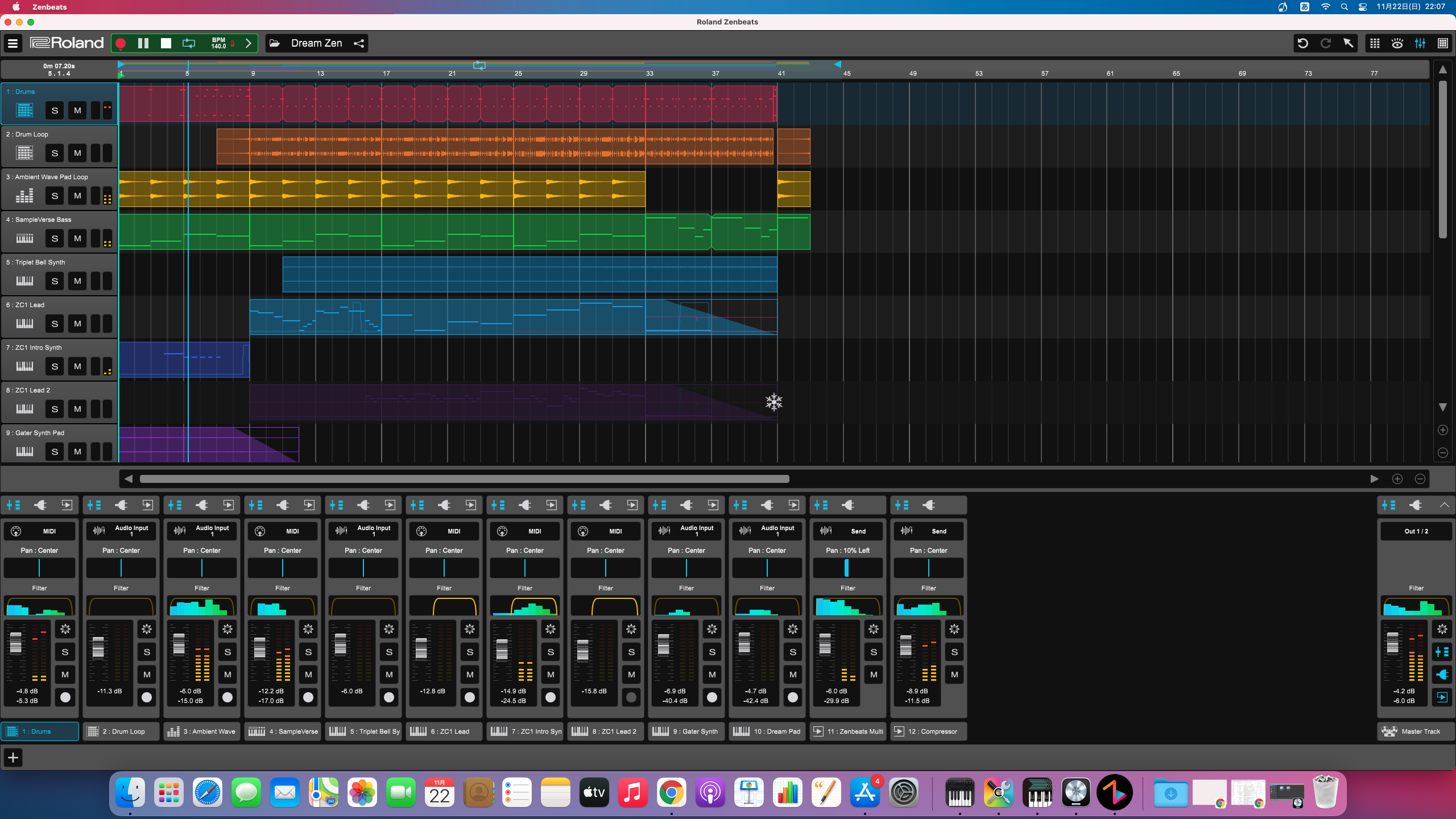Stop playback with the square stop button

click(166, 43)
